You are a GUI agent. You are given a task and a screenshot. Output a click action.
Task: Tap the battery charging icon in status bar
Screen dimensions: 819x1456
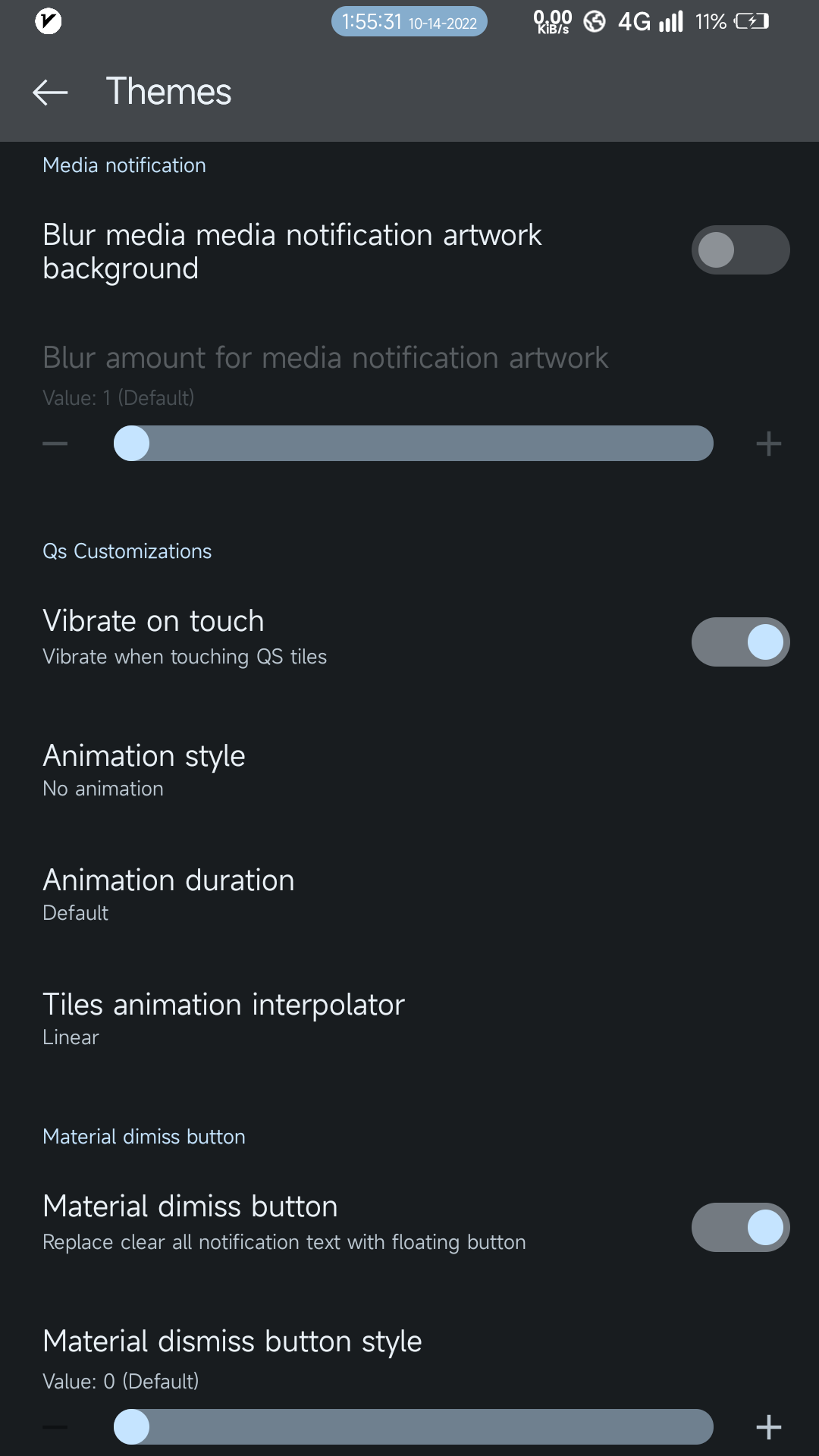[x=751, y=21]
